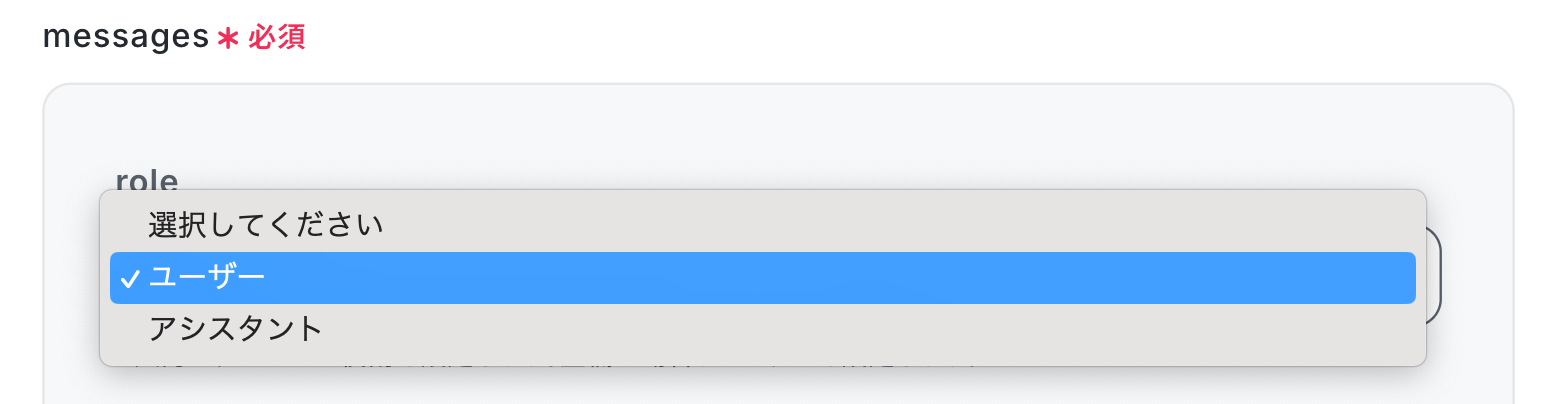Click the checkmark icon beside ユーザー

tap(130, 279)
